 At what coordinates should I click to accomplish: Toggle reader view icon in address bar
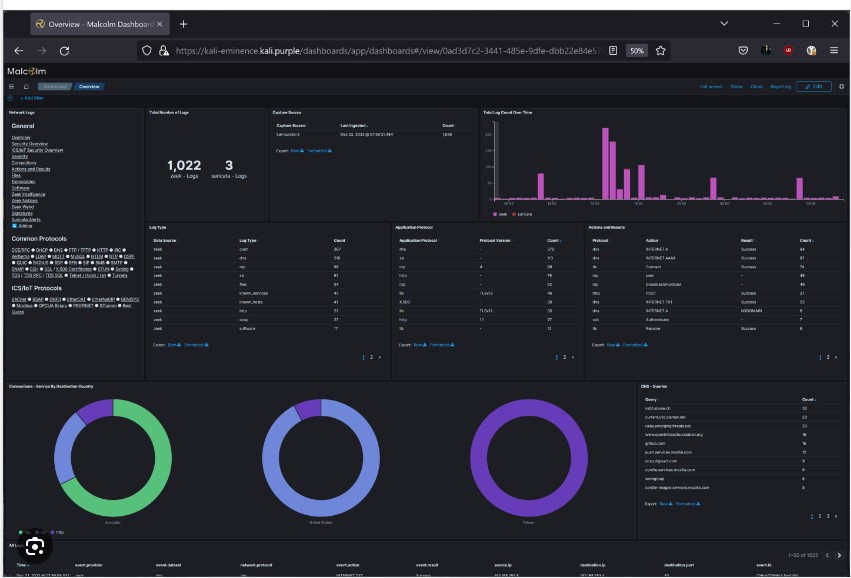point(612,50)
